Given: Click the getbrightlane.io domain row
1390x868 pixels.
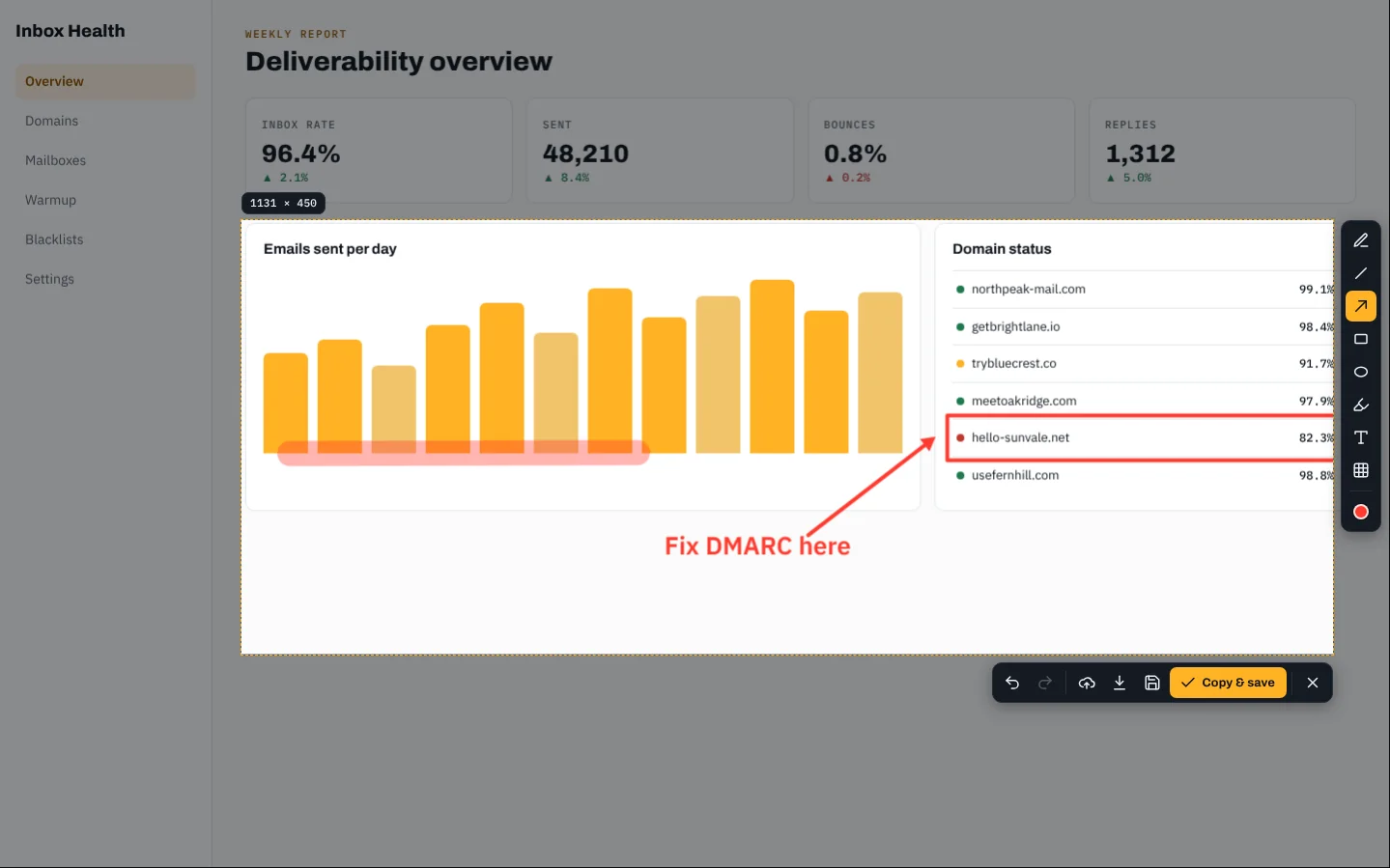Looking at the screenshot, I should click(x=1144, y=326).
